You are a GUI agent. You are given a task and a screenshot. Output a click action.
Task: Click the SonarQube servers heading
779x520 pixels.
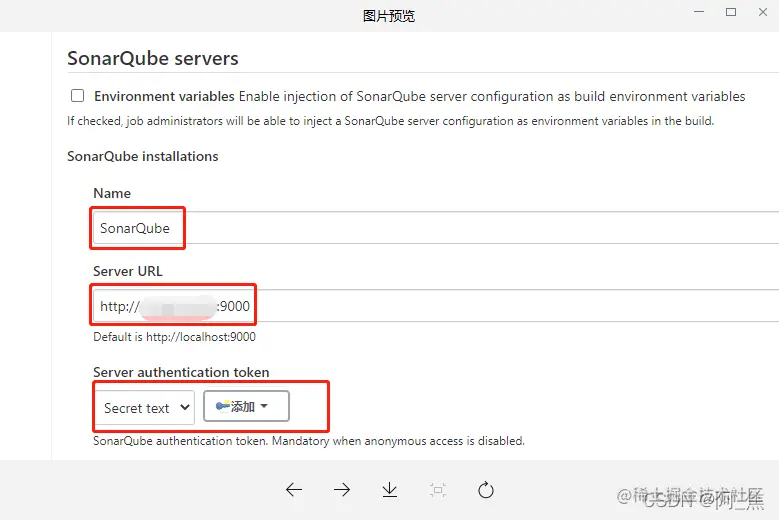click(x=153, y=58)
